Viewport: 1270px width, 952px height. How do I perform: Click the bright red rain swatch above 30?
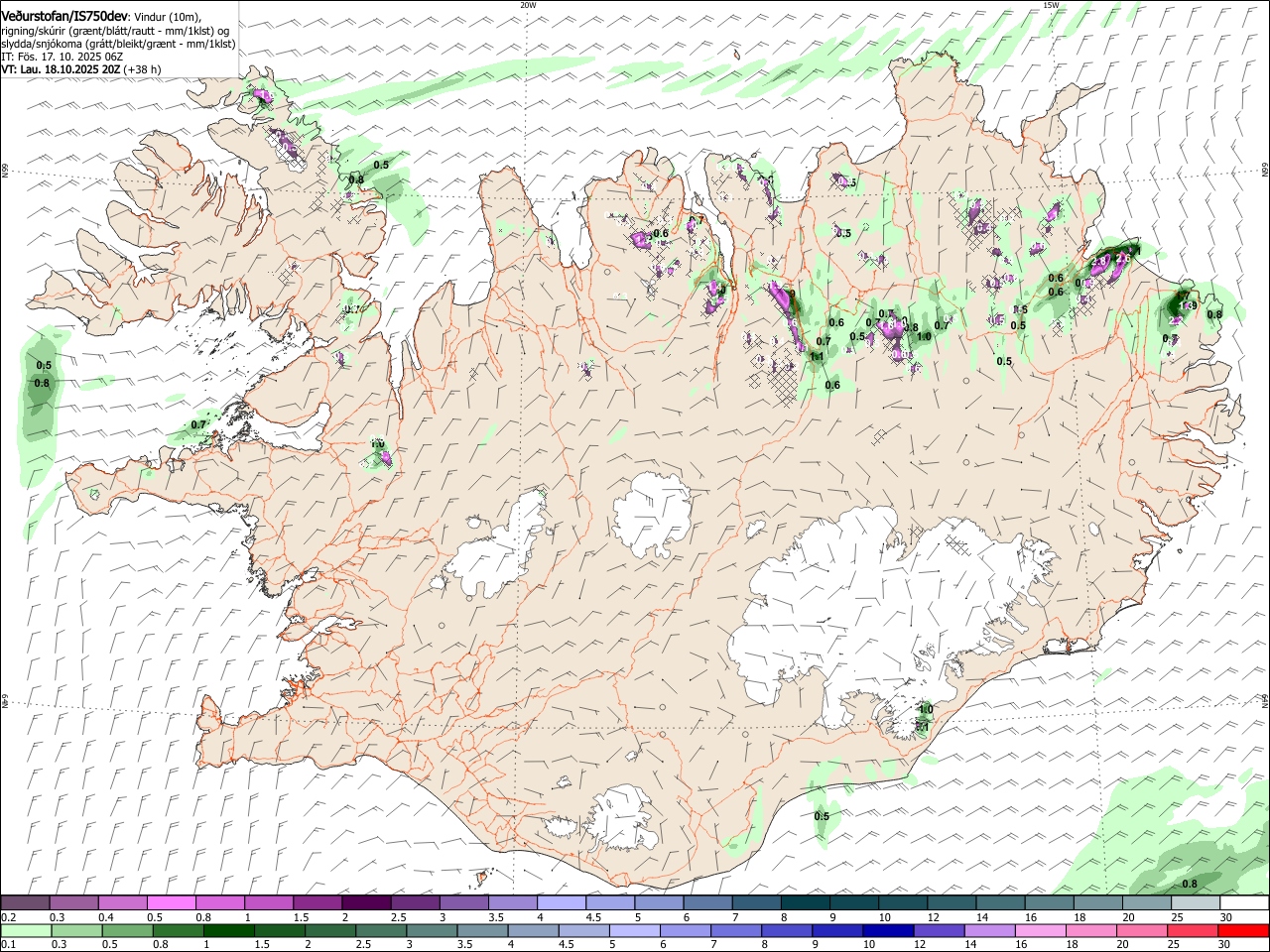tap(1243, 930)
